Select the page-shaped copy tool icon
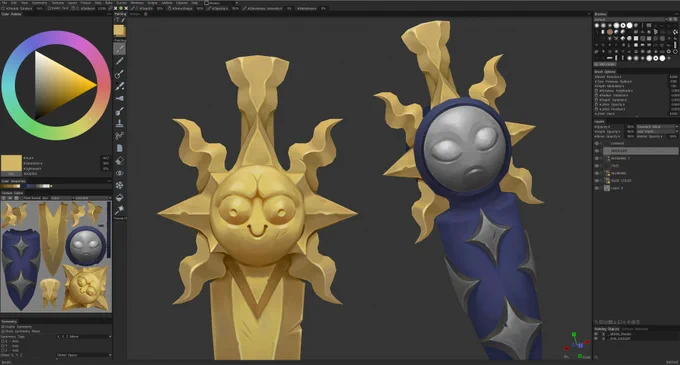The image size is (680, 365). tap(120, 148)
